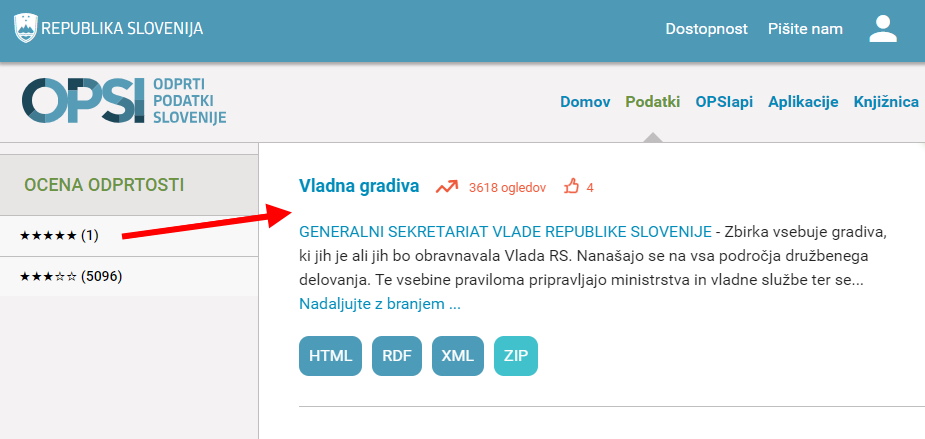Navigate to Knjižnica
This screenshot has height=439, width=925.
click(x=888, y=102)
